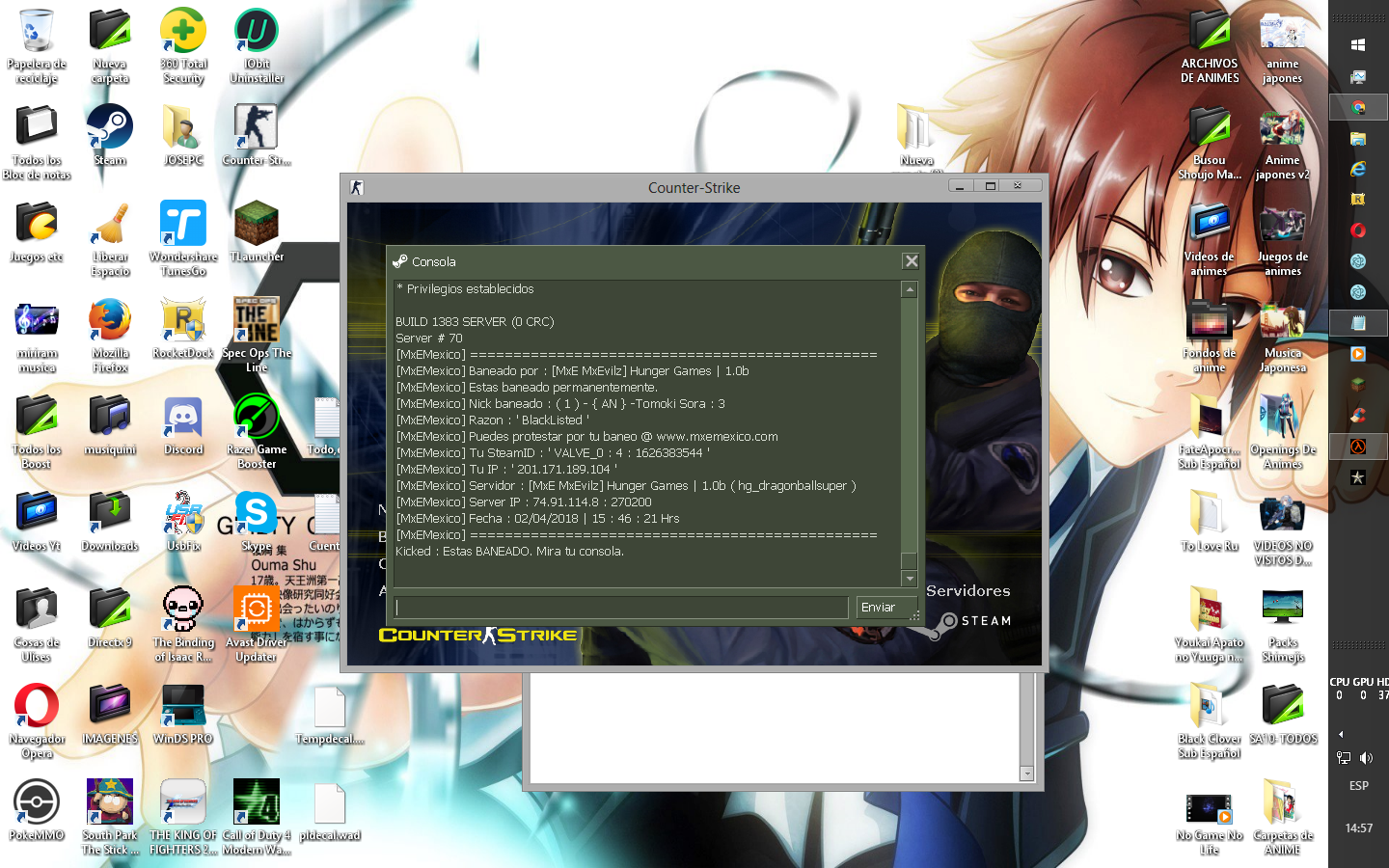Launch Call of Duty 4 shortcut
Screen dimensions: 1389x868
click(x=257, y=817)
